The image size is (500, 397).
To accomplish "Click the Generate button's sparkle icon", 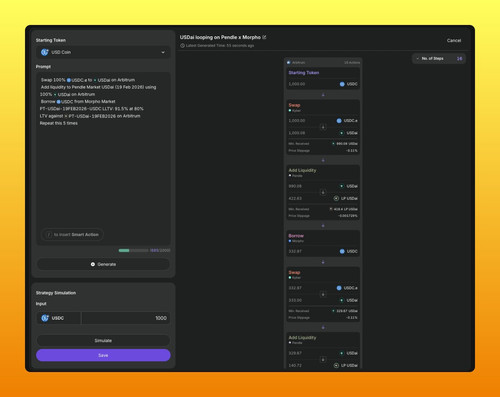I will (93, 264).
